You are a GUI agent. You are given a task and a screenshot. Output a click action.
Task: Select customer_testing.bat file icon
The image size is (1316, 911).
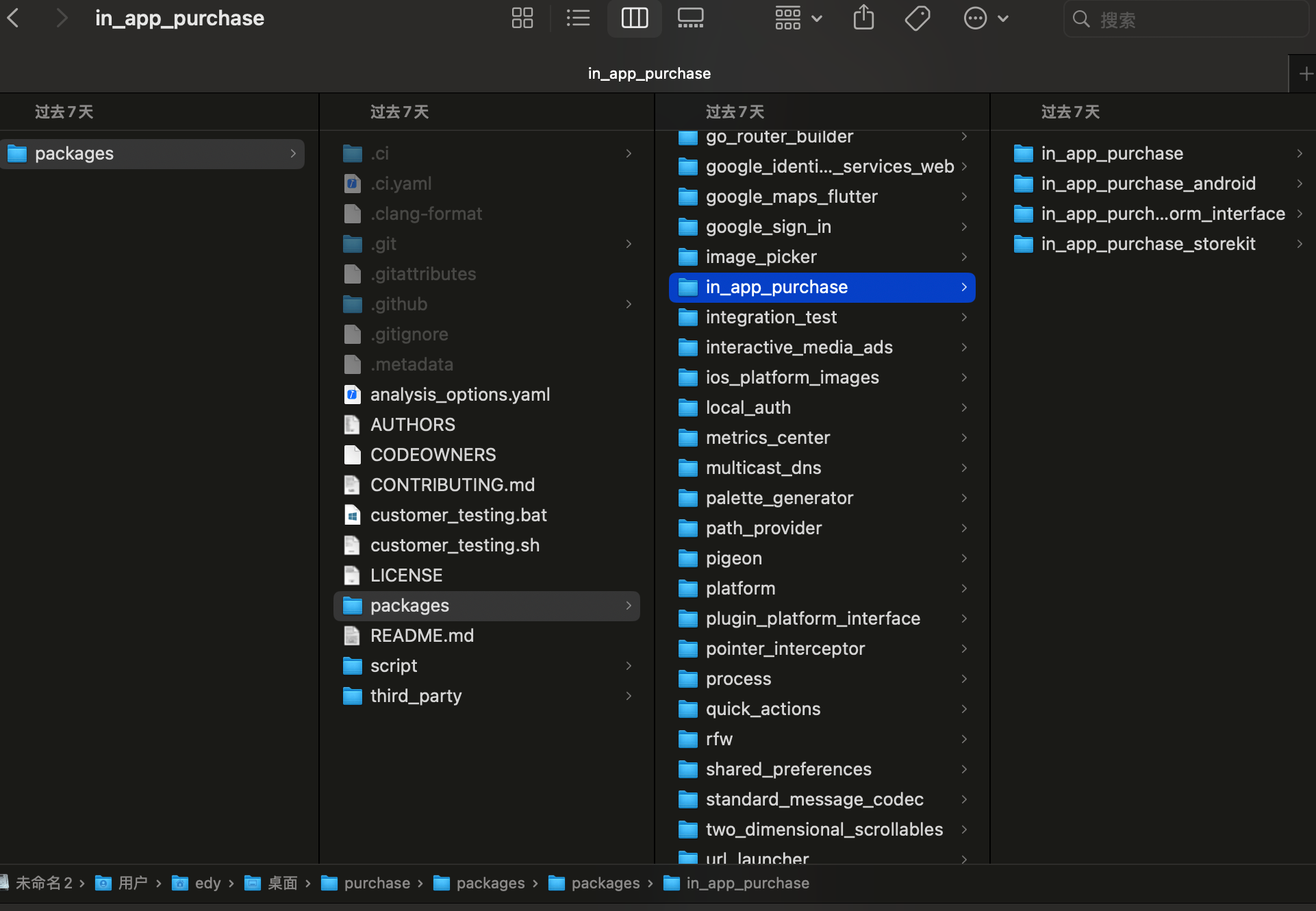tap(352, 515)
